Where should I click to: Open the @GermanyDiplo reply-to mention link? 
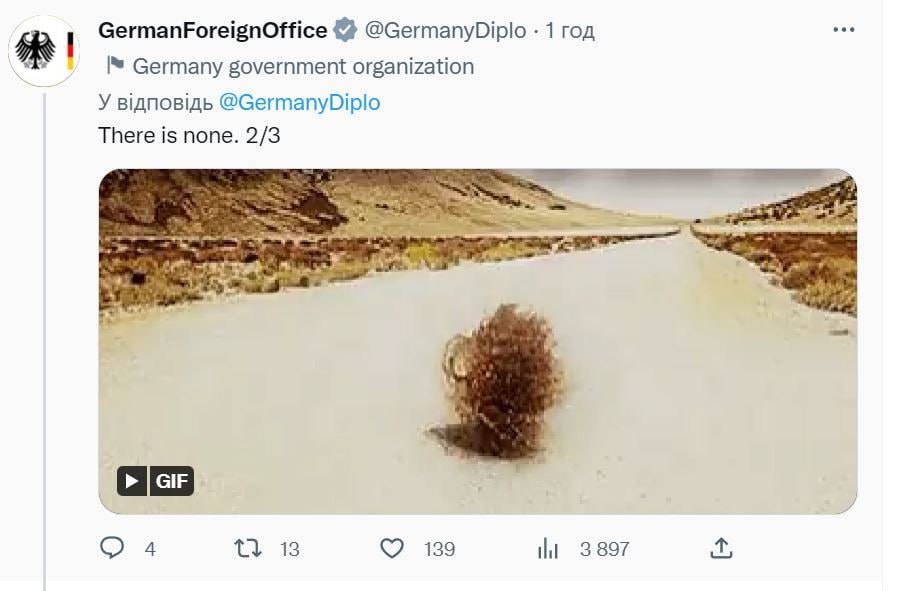click(299, 102)
